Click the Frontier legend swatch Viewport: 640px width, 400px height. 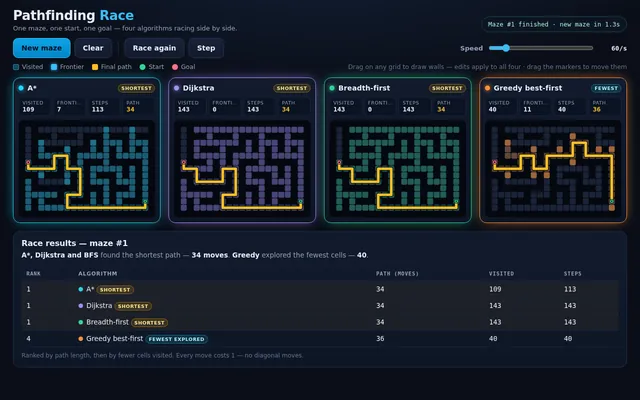(x=54, y=67)
